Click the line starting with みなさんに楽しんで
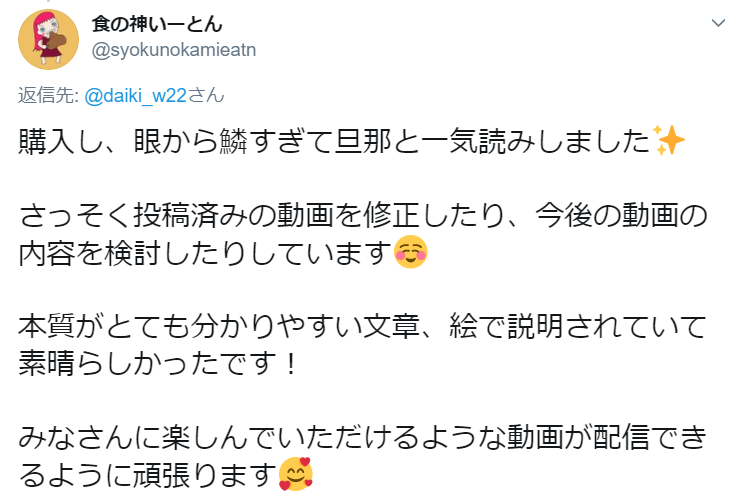The image size is (742, 496). coord(362,437)
